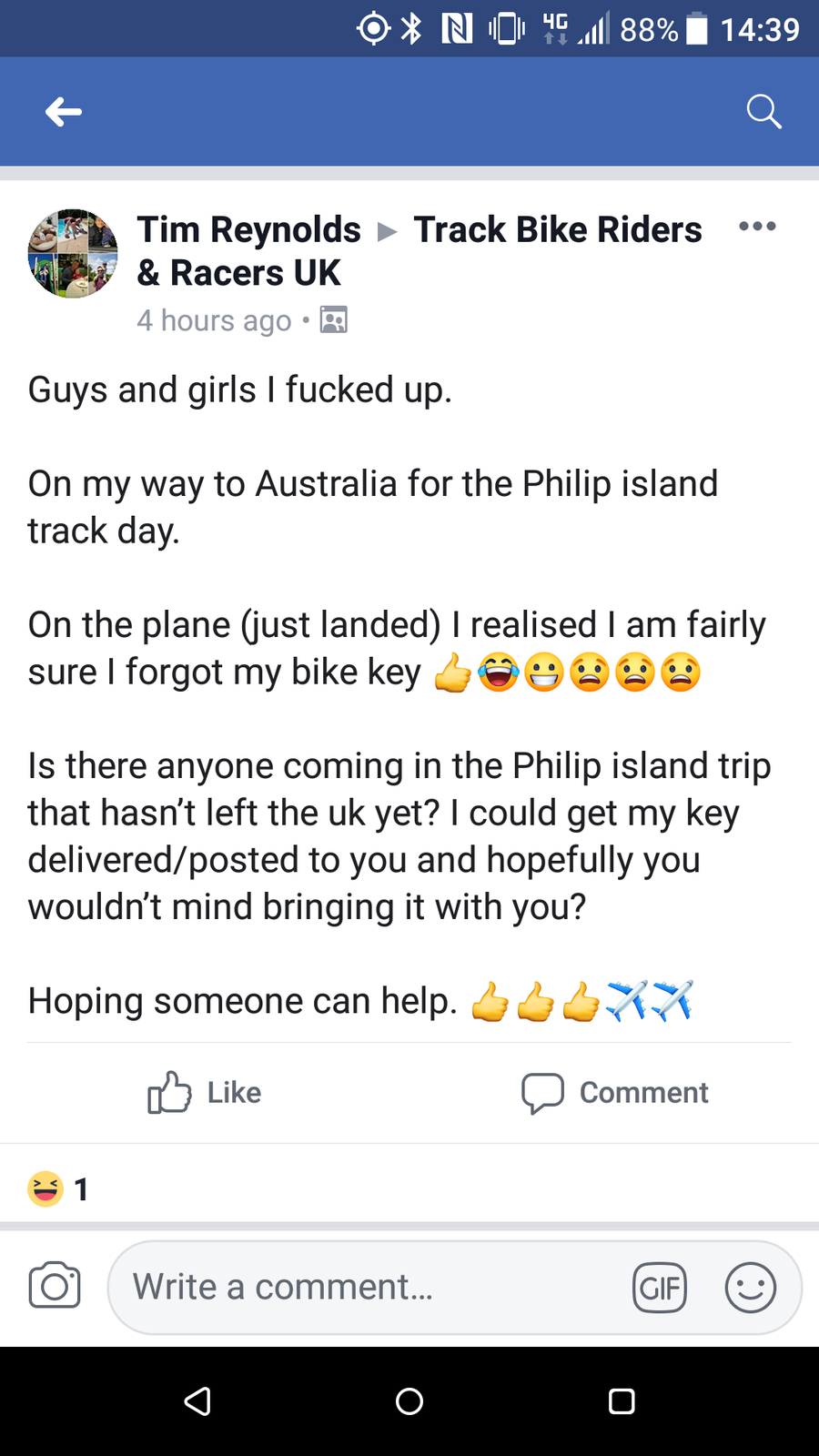The image size is (819, 1456).
Task: Open the GIF picker
Action: [x=659, y=1288]
